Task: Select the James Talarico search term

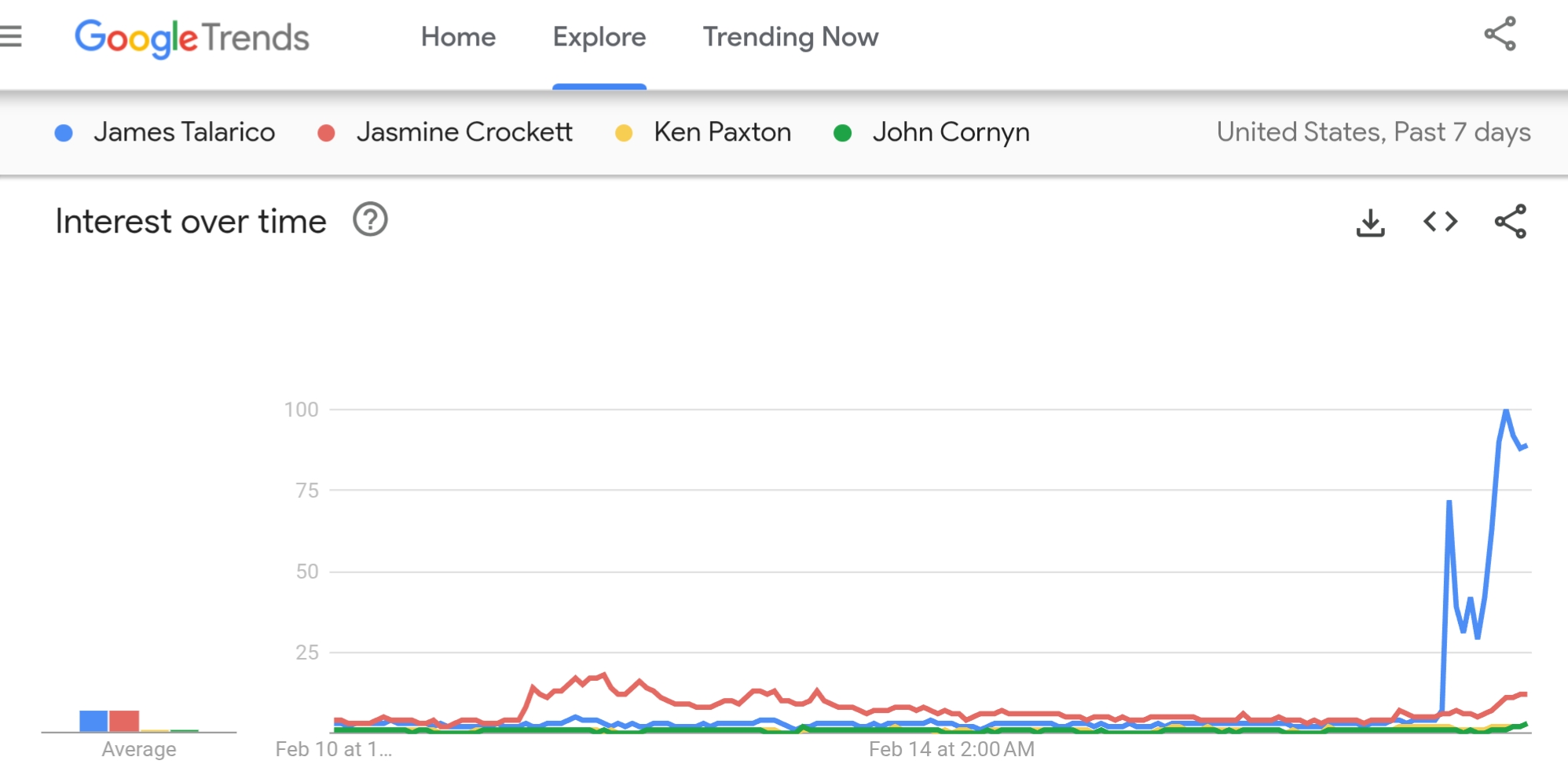Action: point(184,132)
